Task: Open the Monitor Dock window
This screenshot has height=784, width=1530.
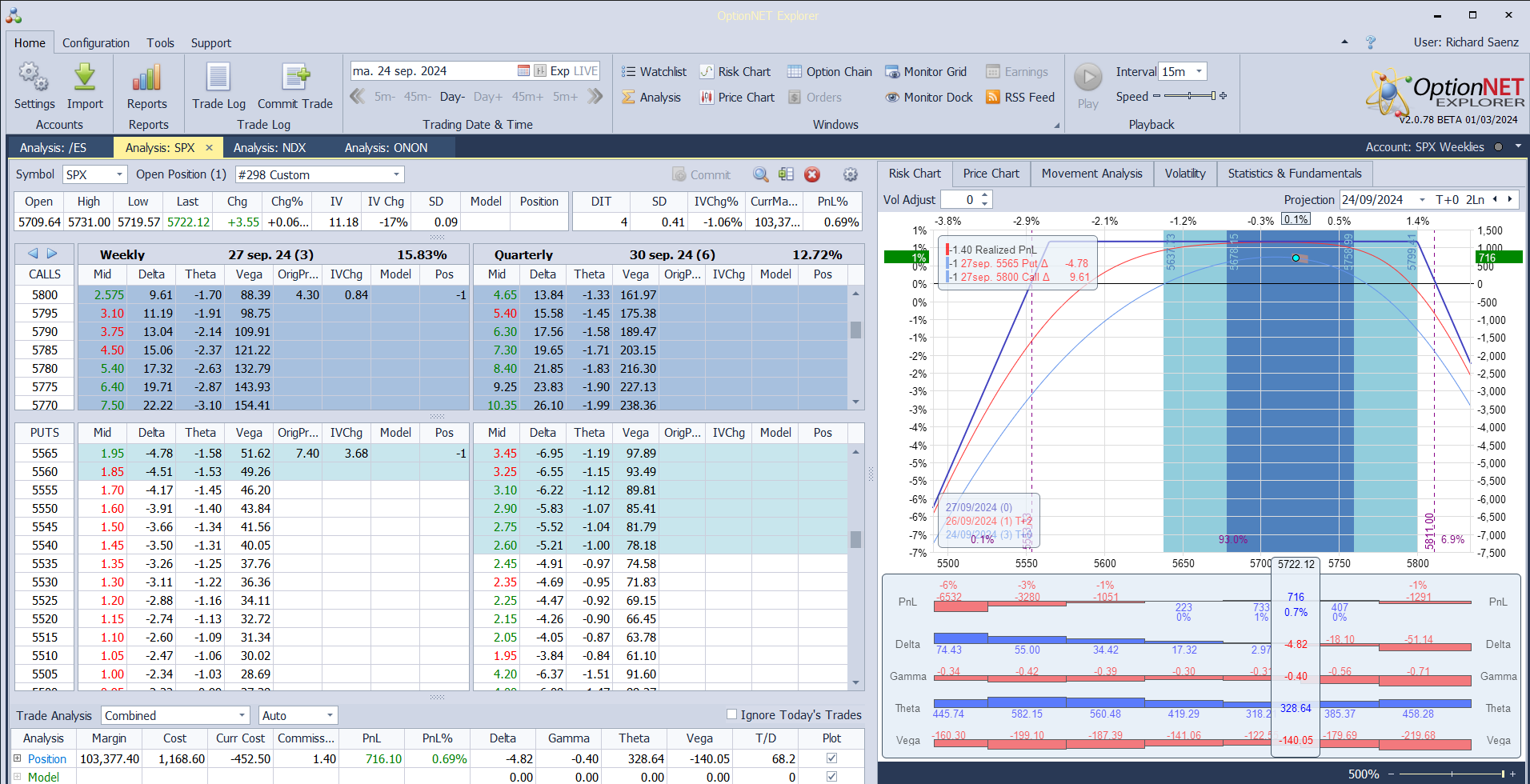Action: click(x=929, y=98)
